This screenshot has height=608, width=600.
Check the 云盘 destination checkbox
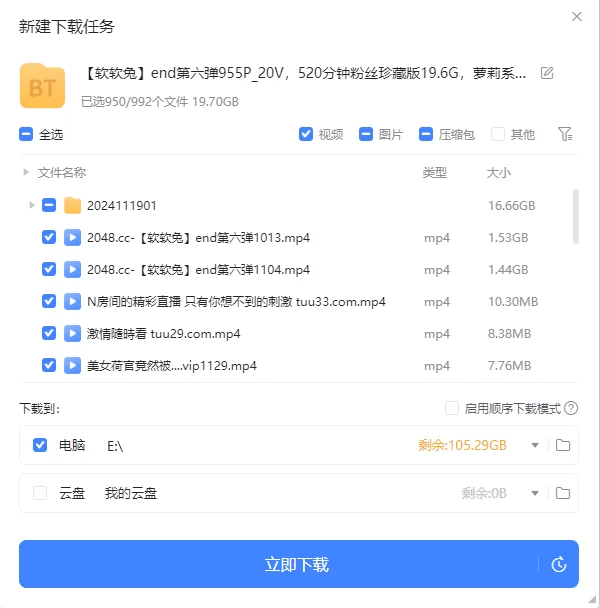[40, 493]
